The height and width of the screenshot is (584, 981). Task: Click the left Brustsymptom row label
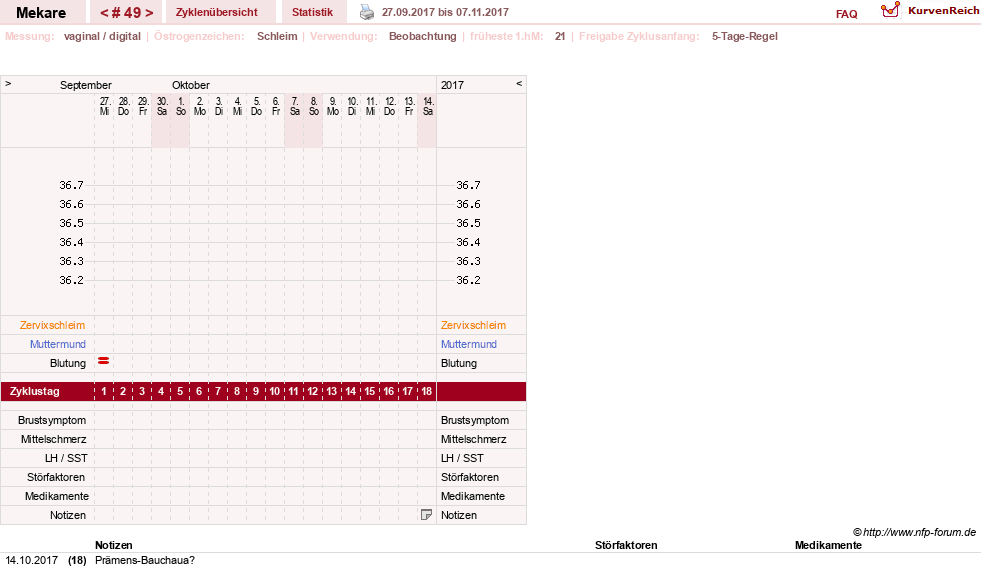pos(52,420)
